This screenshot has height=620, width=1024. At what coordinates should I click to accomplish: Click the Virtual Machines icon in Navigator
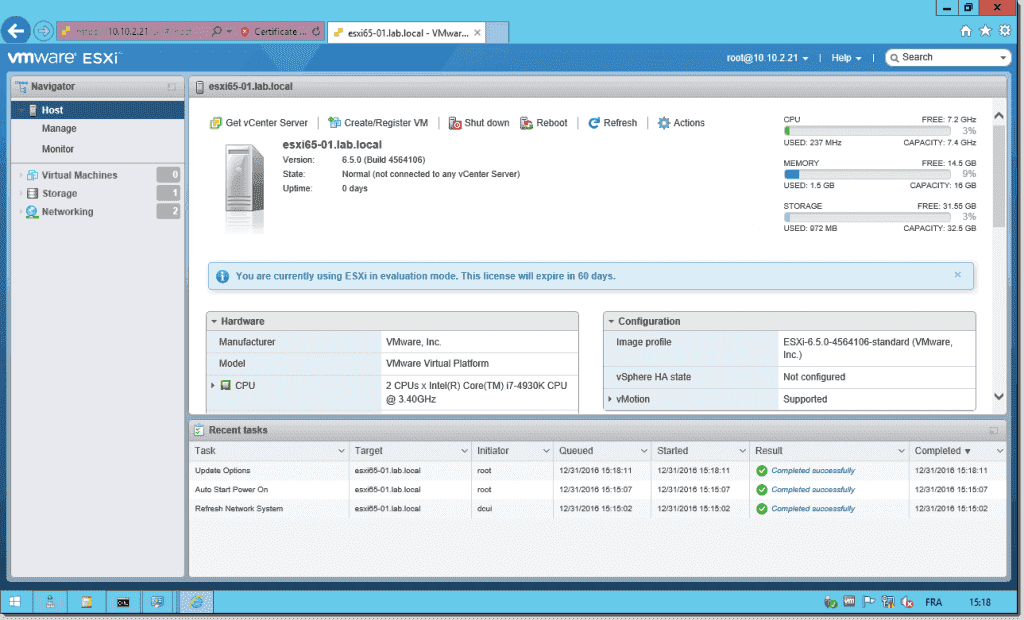(30, 174)
